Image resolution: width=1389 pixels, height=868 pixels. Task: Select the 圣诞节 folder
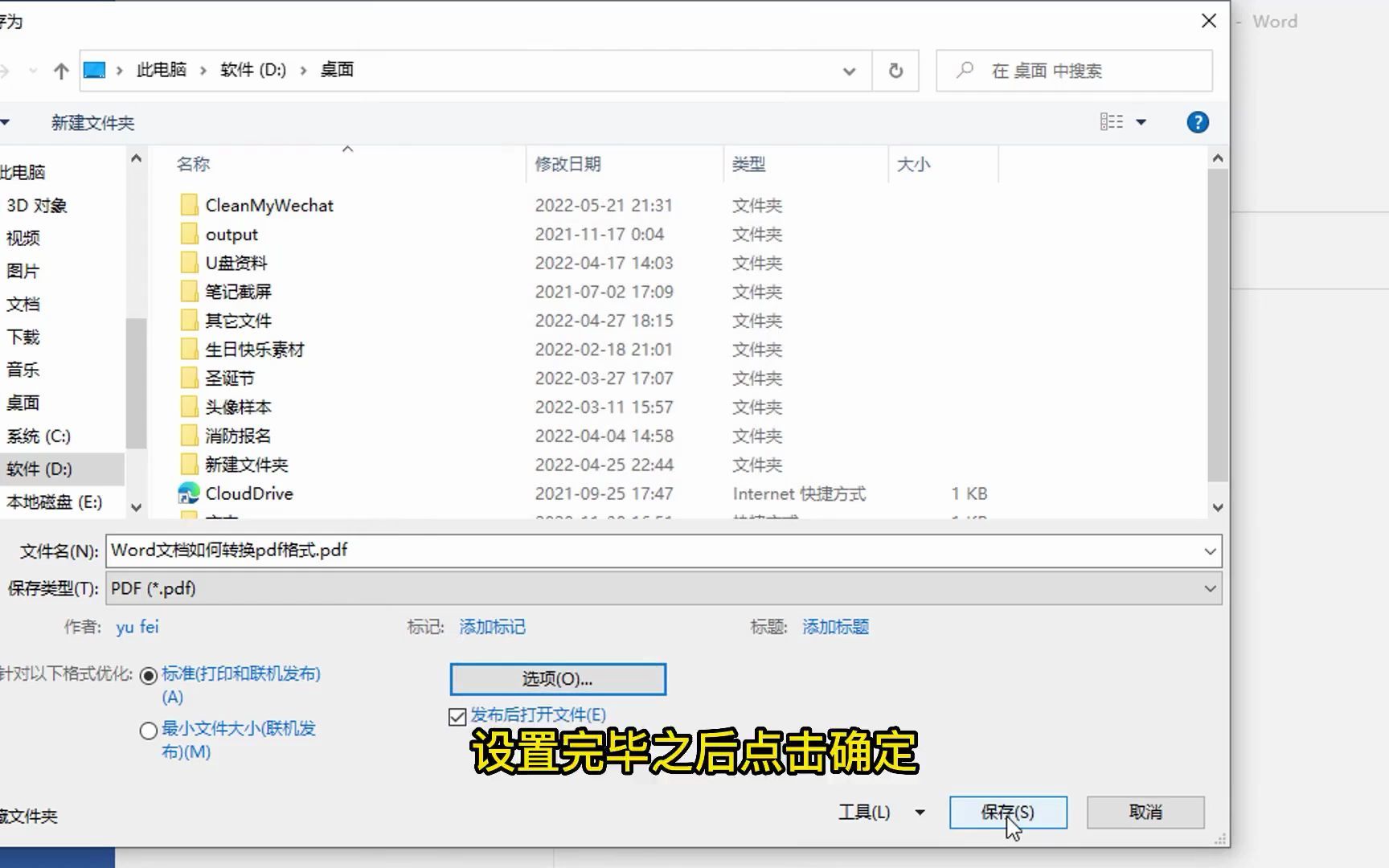(229, 379)
